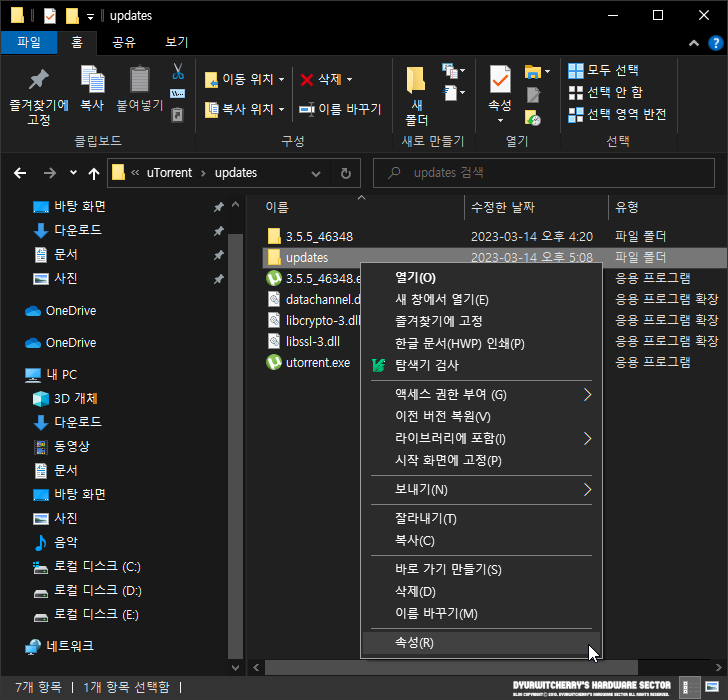Go up one folder level
Viewport: 728px width, 700px height.
94,173
